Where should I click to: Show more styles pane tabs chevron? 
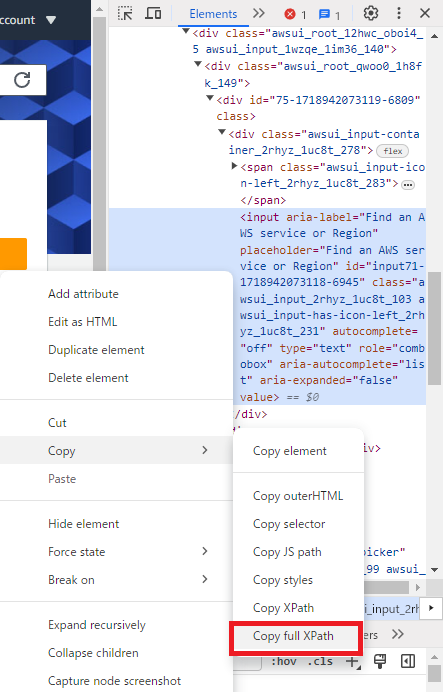(x=398, y=635)
